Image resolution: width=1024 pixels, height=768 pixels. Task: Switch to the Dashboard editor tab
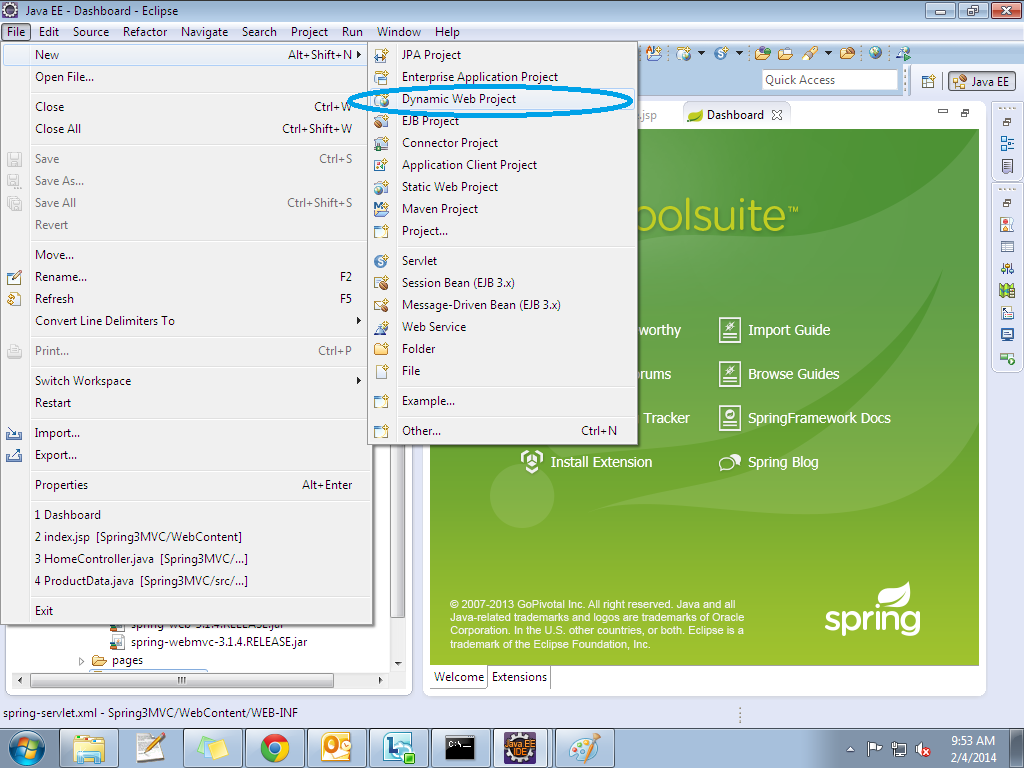(735, 115)
